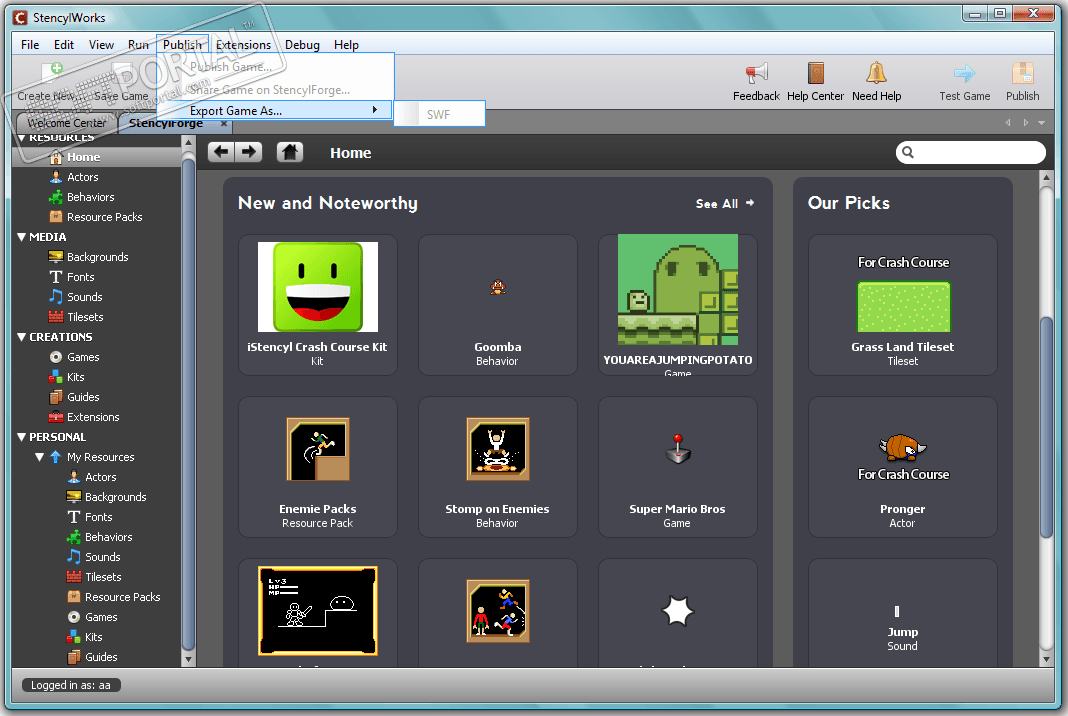Image resolution: width=1068 pixels, height=716 pixels.
Task: Open Backgrounds under My Resources
Action: 115,497
